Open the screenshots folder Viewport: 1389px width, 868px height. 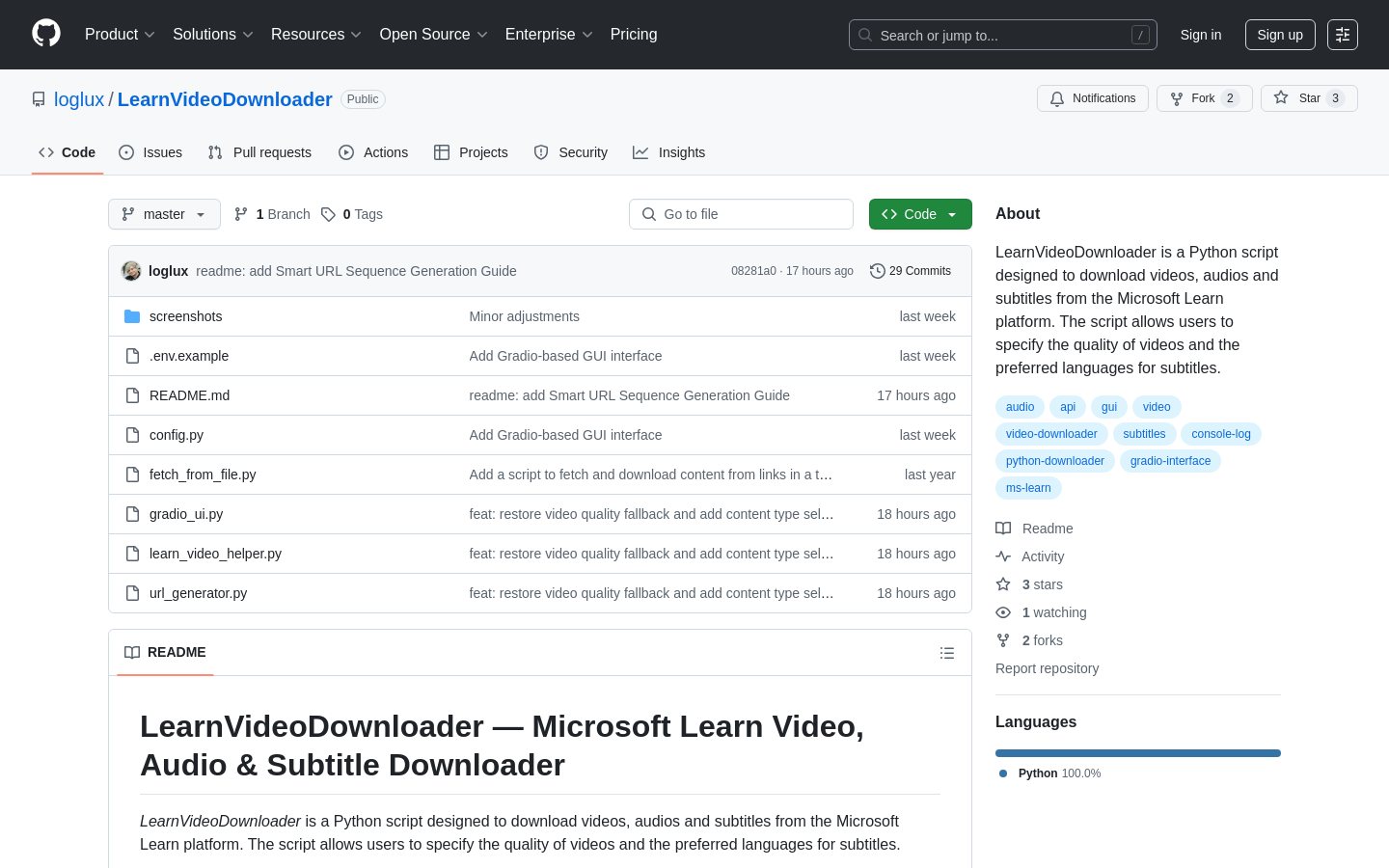tap(185, 316)
